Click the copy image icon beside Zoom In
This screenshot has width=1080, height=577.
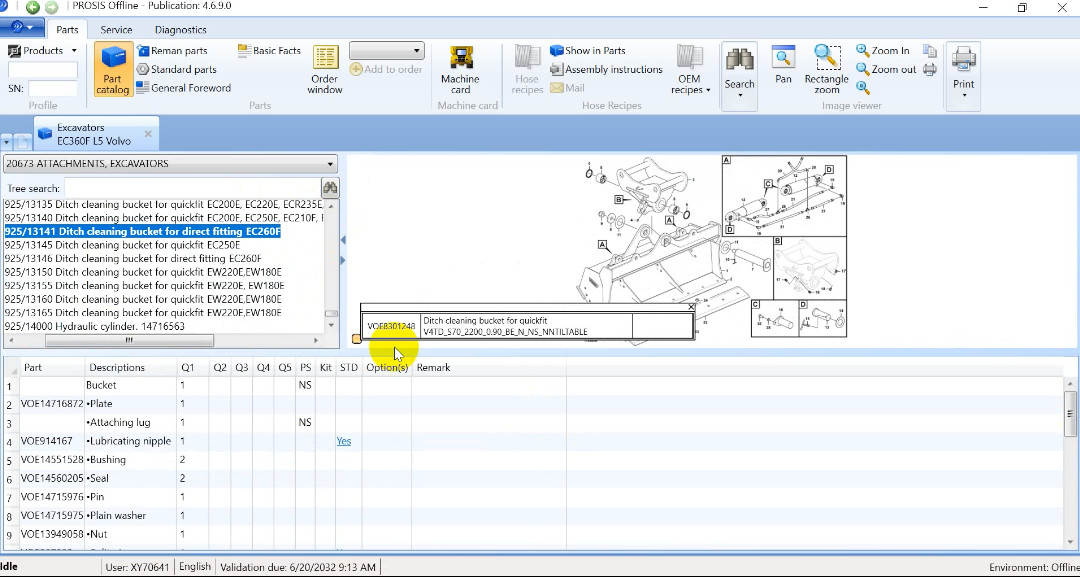(930, 51)
